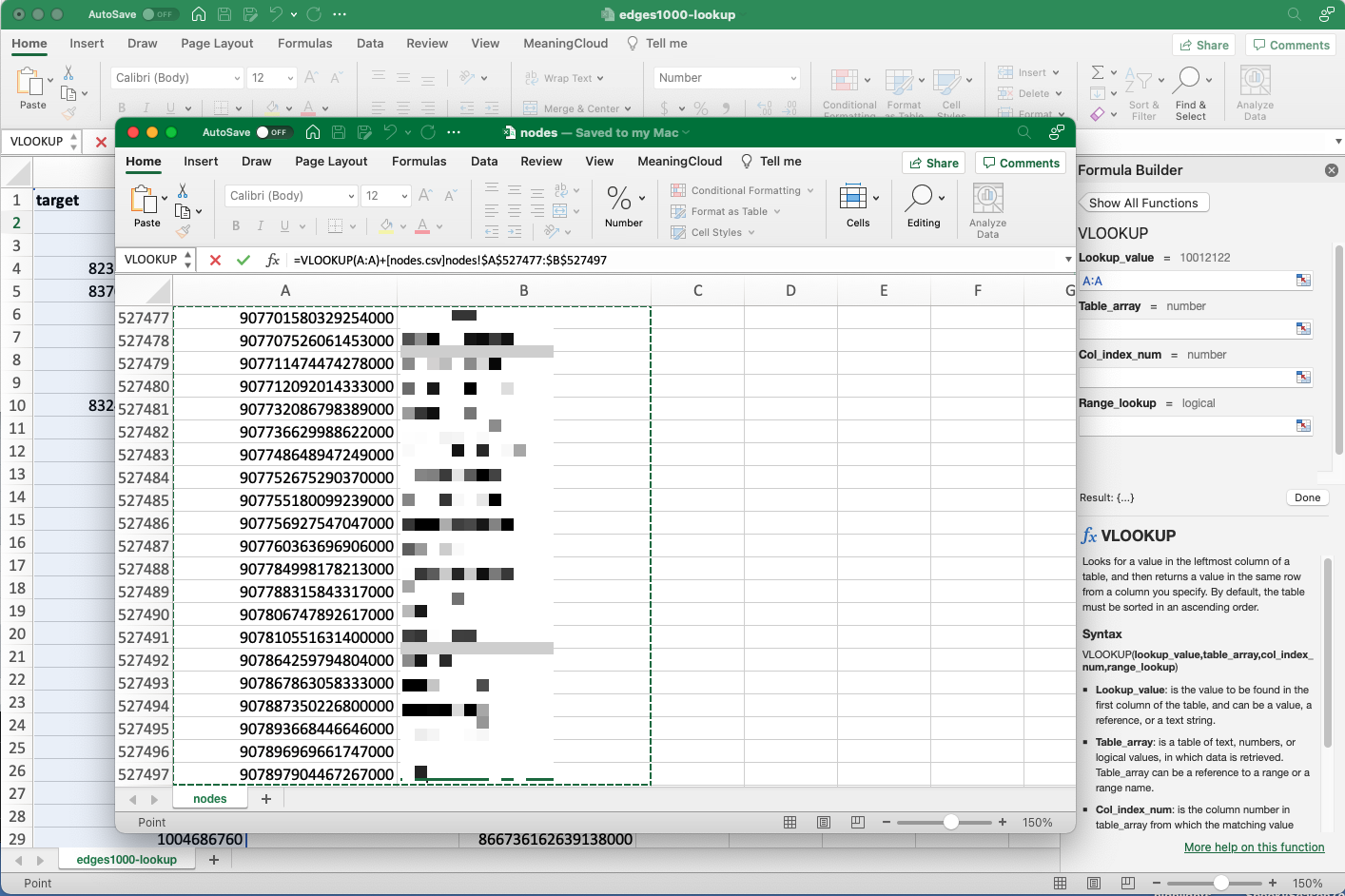1345x896 pixels.
Task: Switch to the Formulas ribbon tab
Action: (419, 161)
